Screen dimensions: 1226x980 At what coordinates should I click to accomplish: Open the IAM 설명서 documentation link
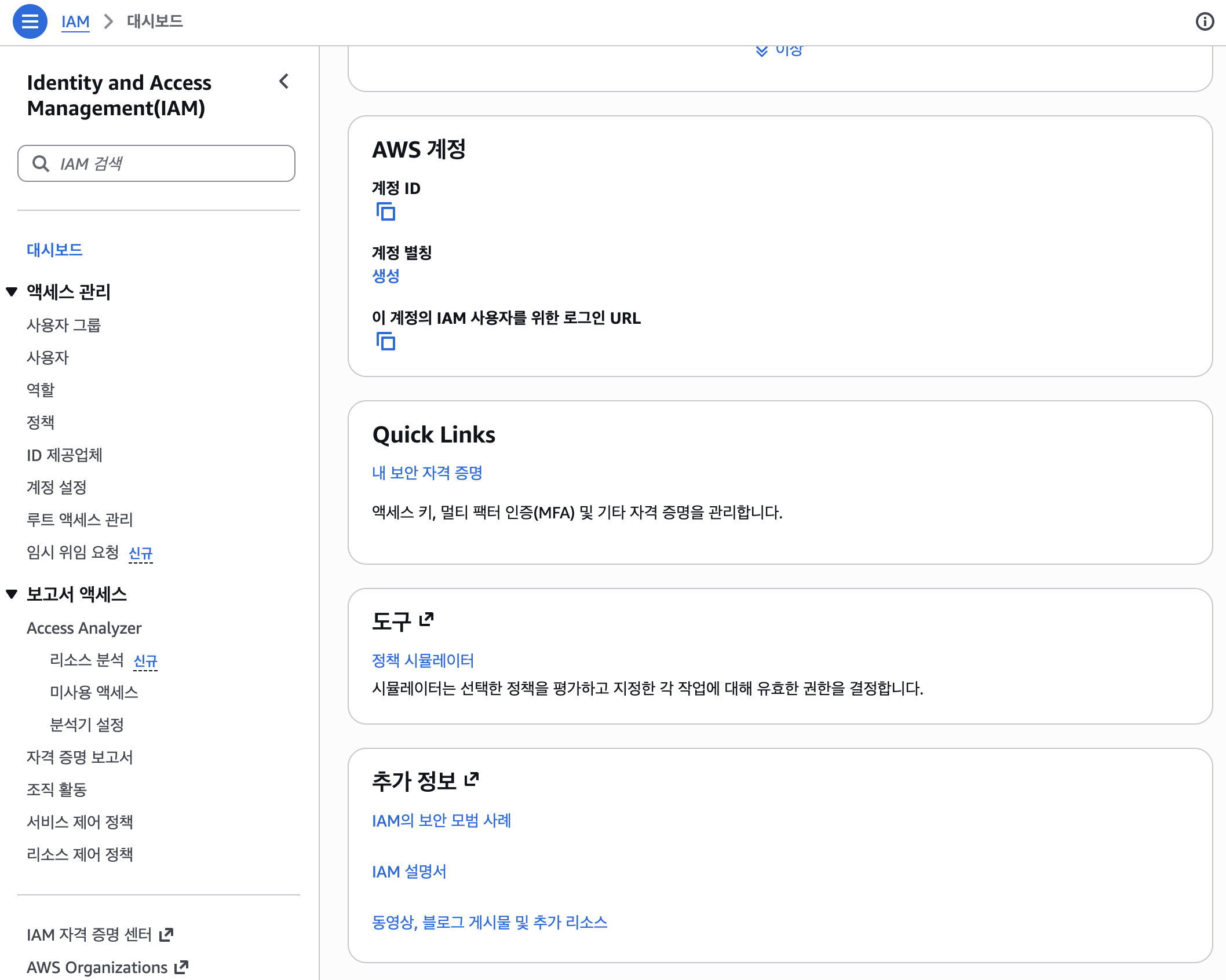point(409,872)
